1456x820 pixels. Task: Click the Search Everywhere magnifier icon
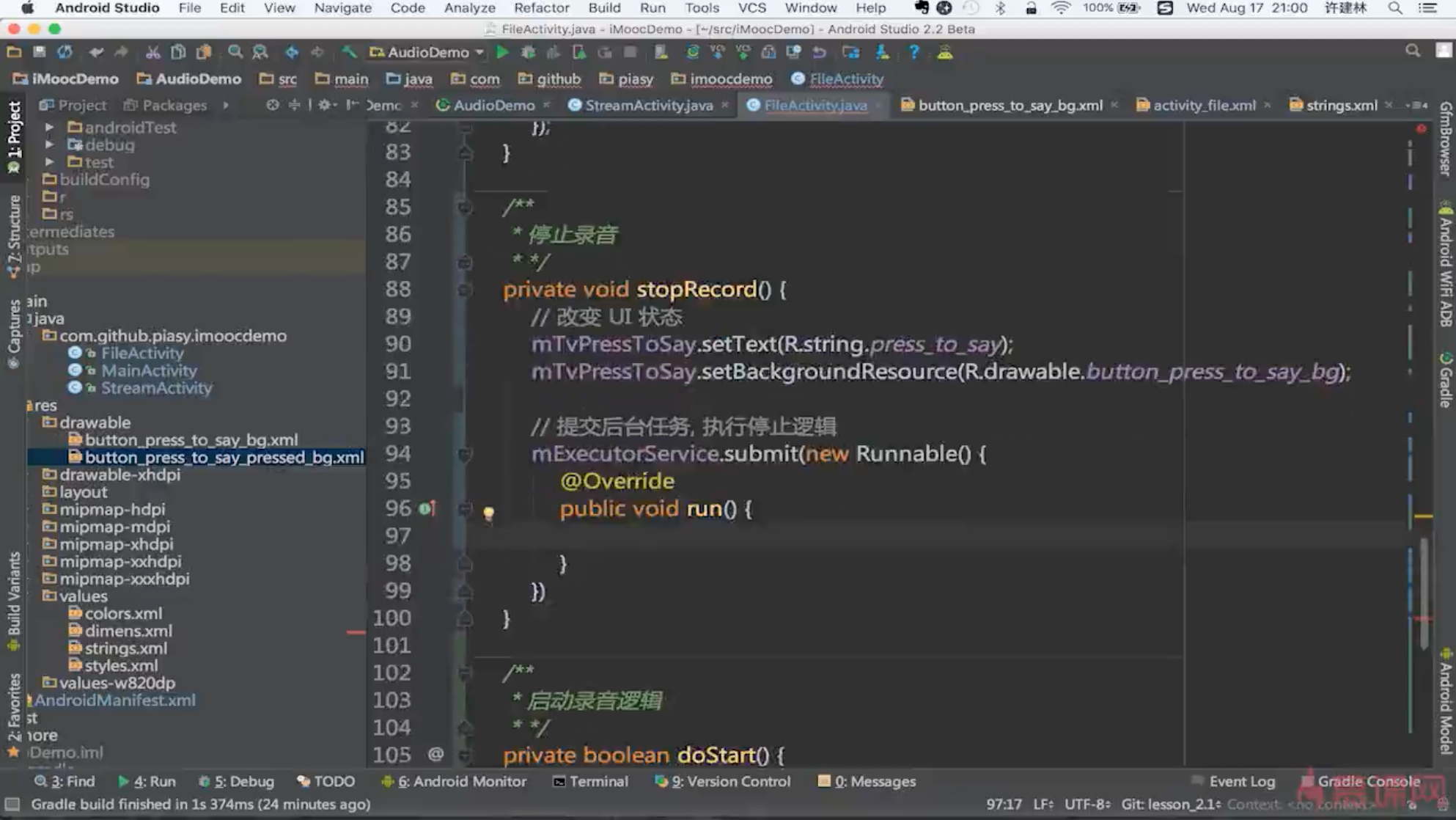[x=1413, y=51]
